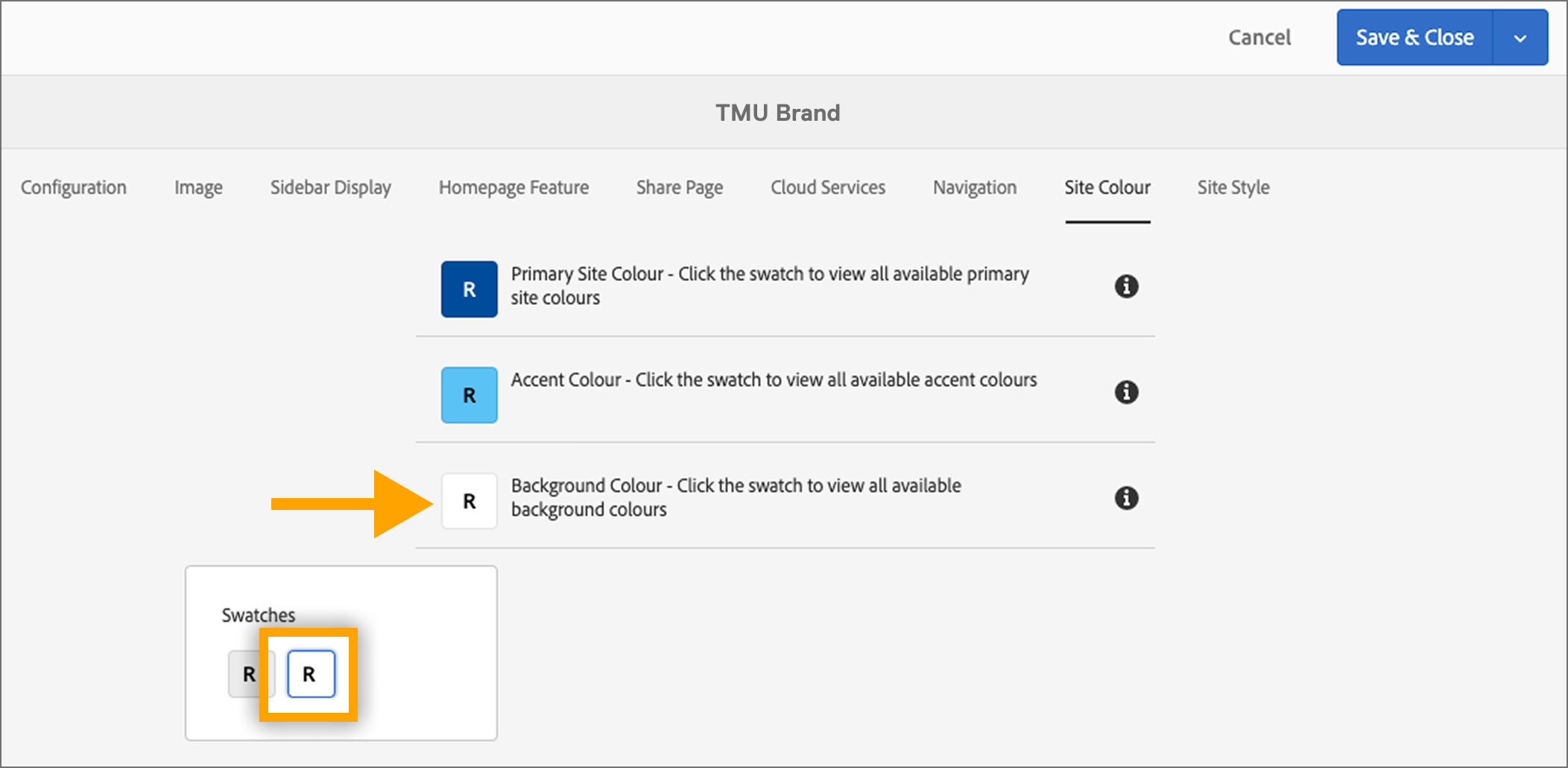Expand the Save & Close dropdown arrow
The width and height of the screenshot is (1568, 768).
1520,37
